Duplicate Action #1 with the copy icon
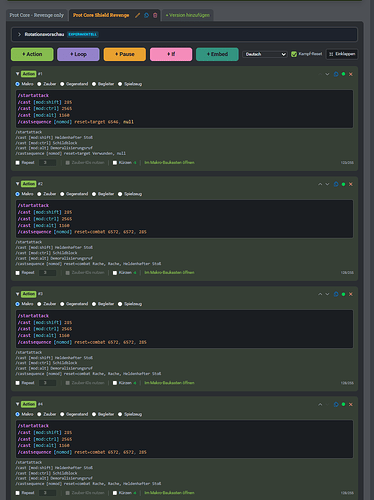This screenshot has height=500, width=374. (x=336, y=74)
